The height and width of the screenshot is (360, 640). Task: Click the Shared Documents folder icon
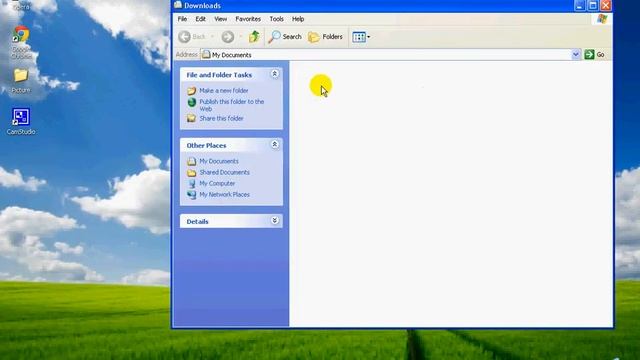click(x=191, y=173)
